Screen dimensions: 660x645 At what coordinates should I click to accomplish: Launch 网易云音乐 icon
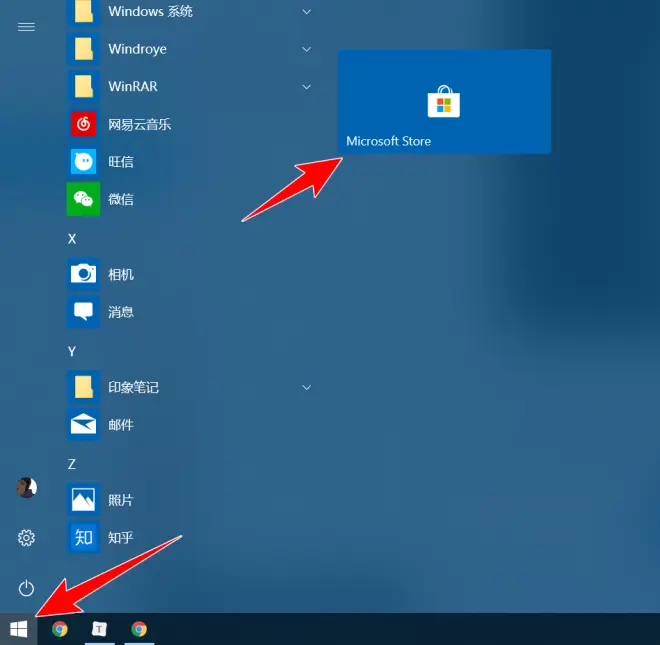[x=83, y=124]
